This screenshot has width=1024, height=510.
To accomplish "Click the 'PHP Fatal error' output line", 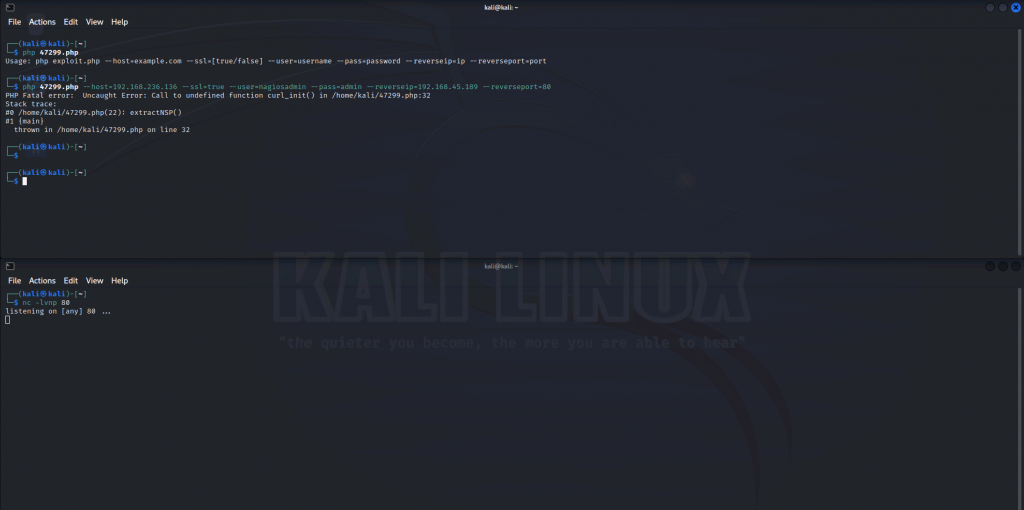I will coord(217,95).
